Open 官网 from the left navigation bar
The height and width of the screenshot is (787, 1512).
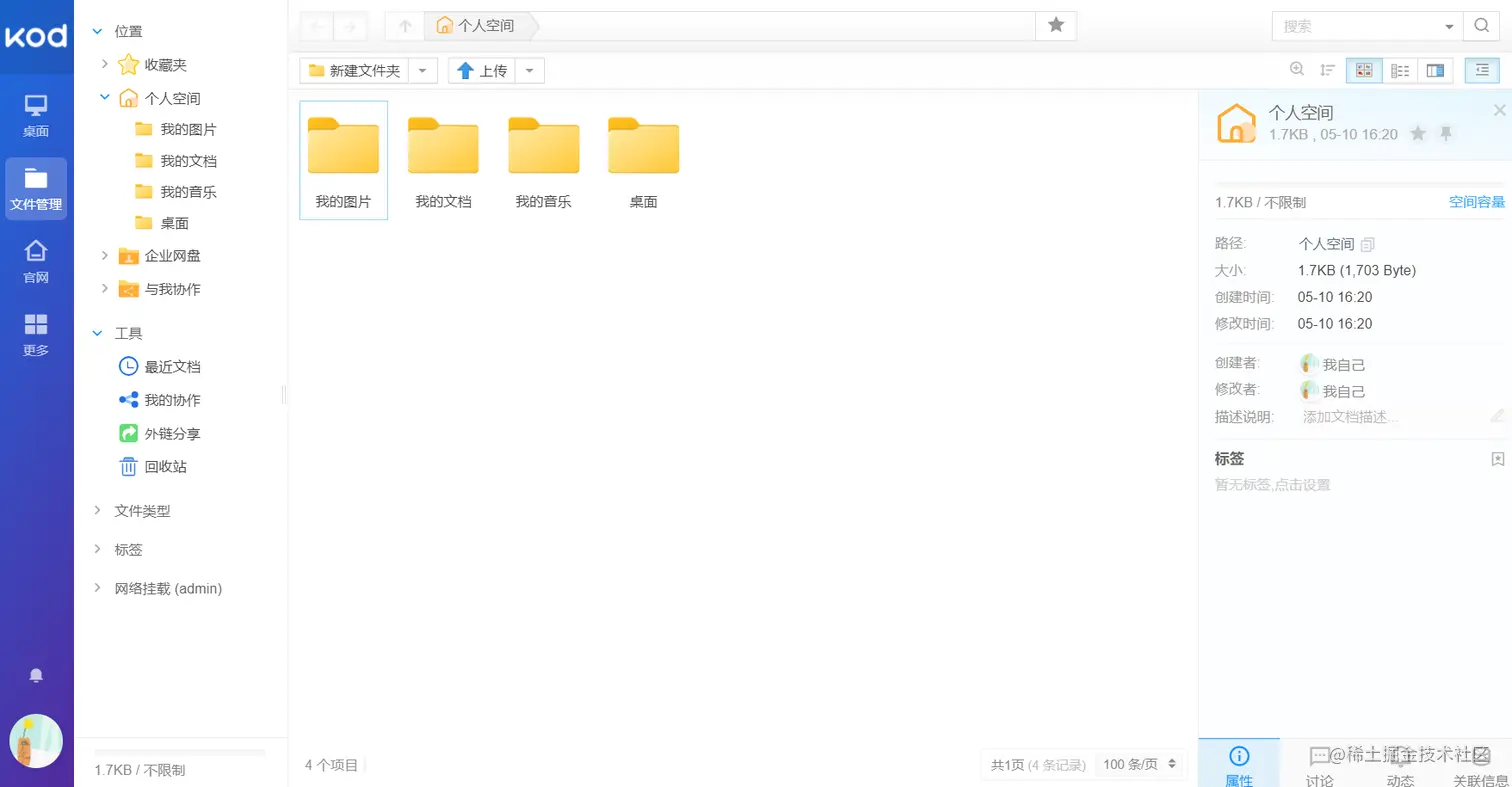point(36,262)
